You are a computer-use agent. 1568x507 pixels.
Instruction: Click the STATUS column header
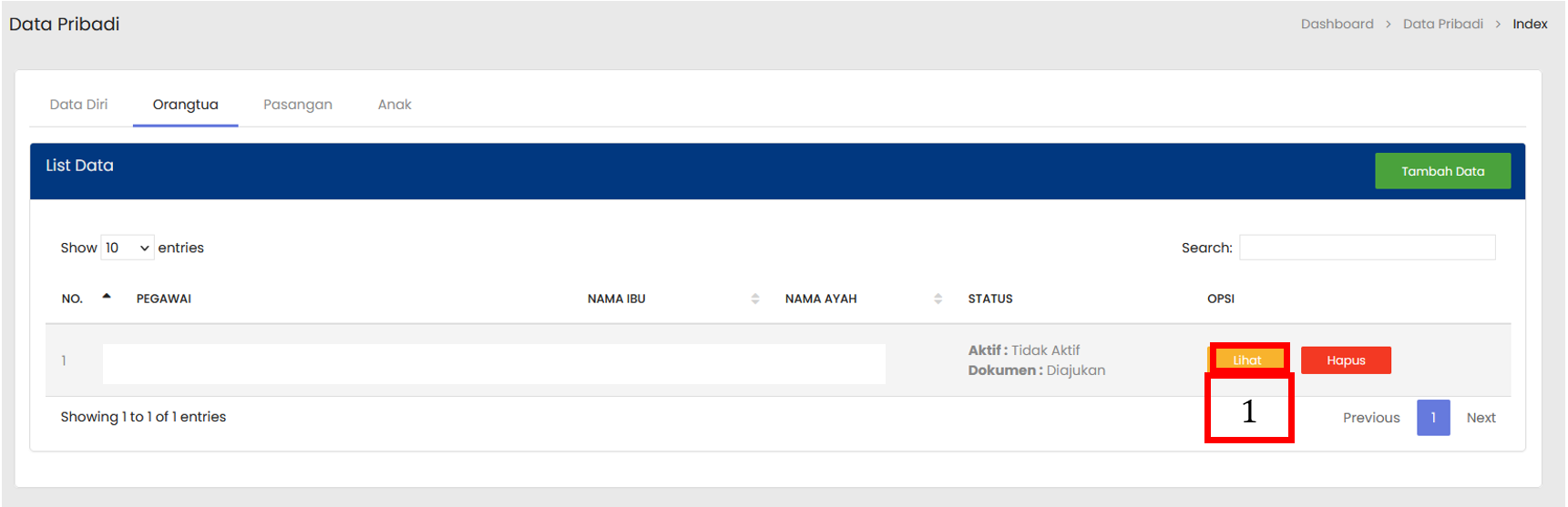[989, 299]
